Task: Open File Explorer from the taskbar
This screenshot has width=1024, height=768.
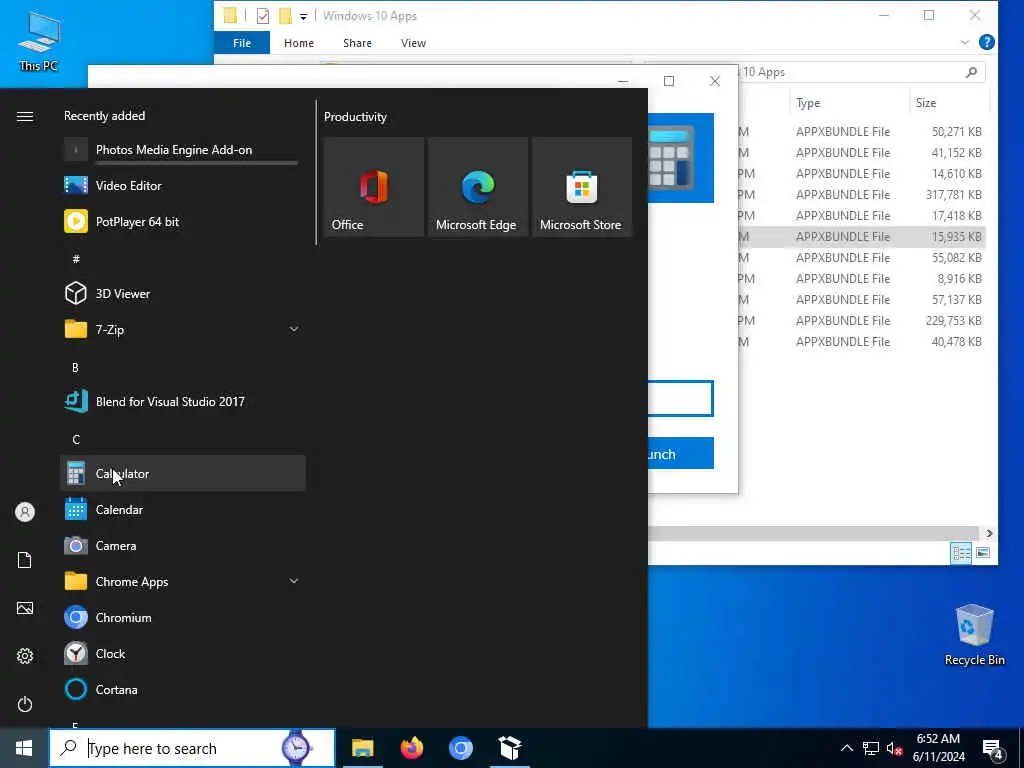Action: point(362,748)
